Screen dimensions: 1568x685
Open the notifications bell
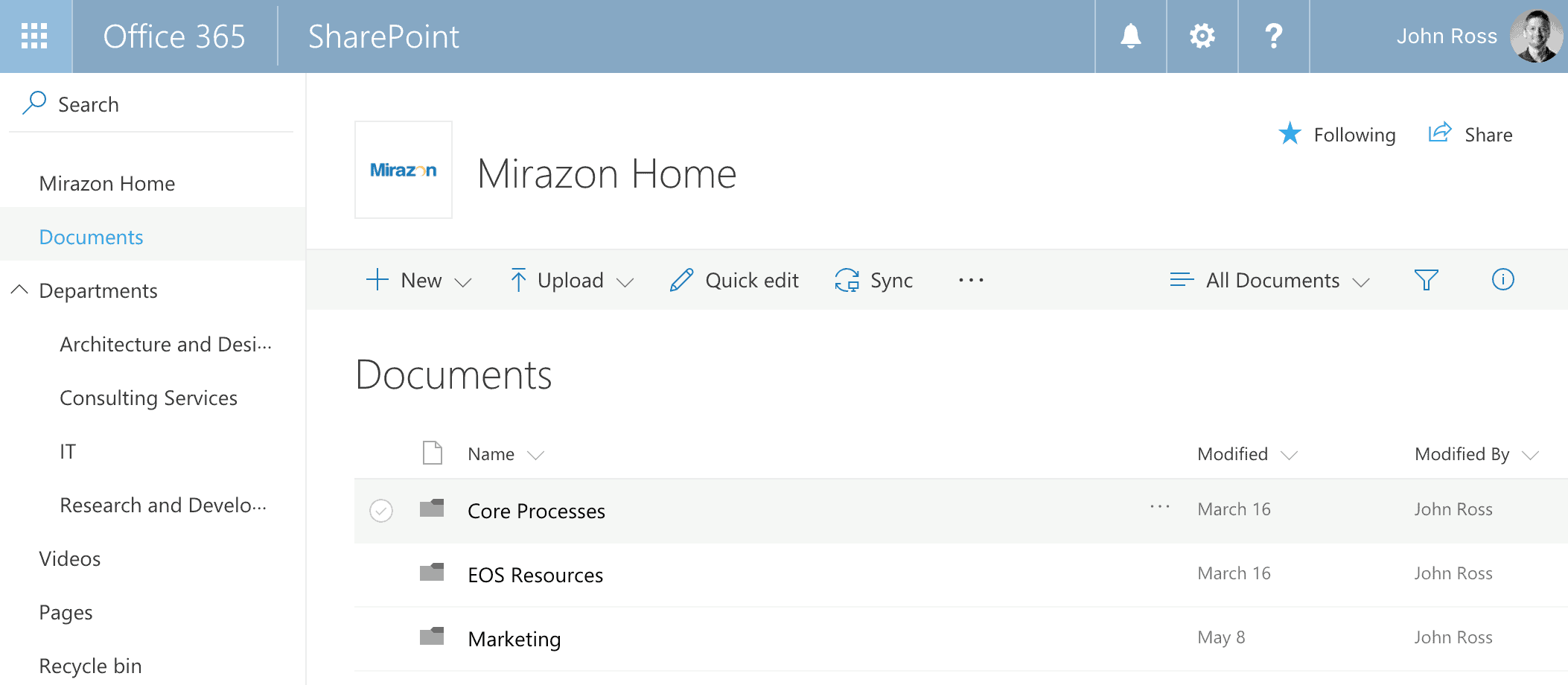click(x=1130, y=36)
